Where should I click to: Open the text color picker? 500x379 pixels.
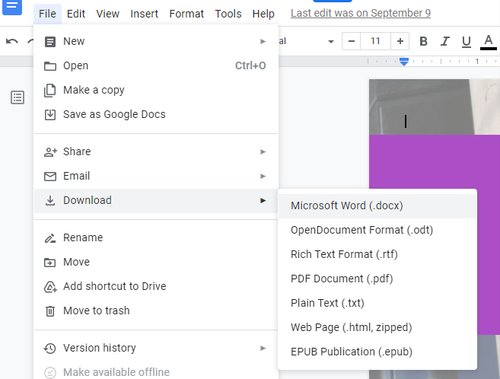[488, 42]
